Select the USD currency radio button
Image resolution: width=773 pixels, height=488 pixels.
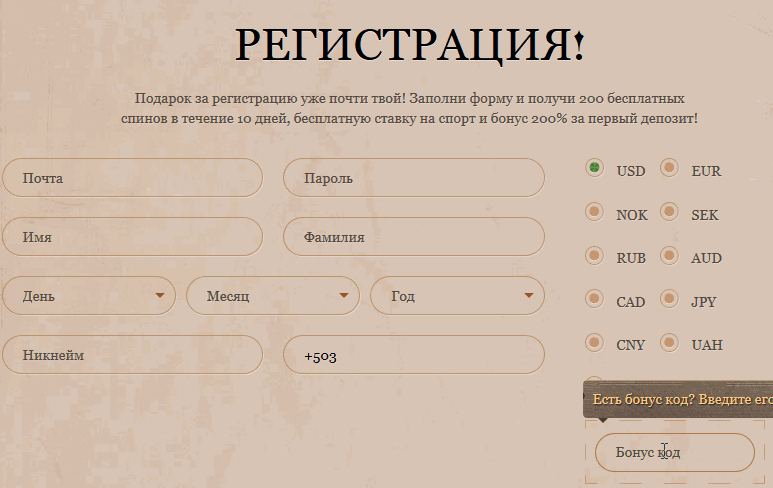595,168
